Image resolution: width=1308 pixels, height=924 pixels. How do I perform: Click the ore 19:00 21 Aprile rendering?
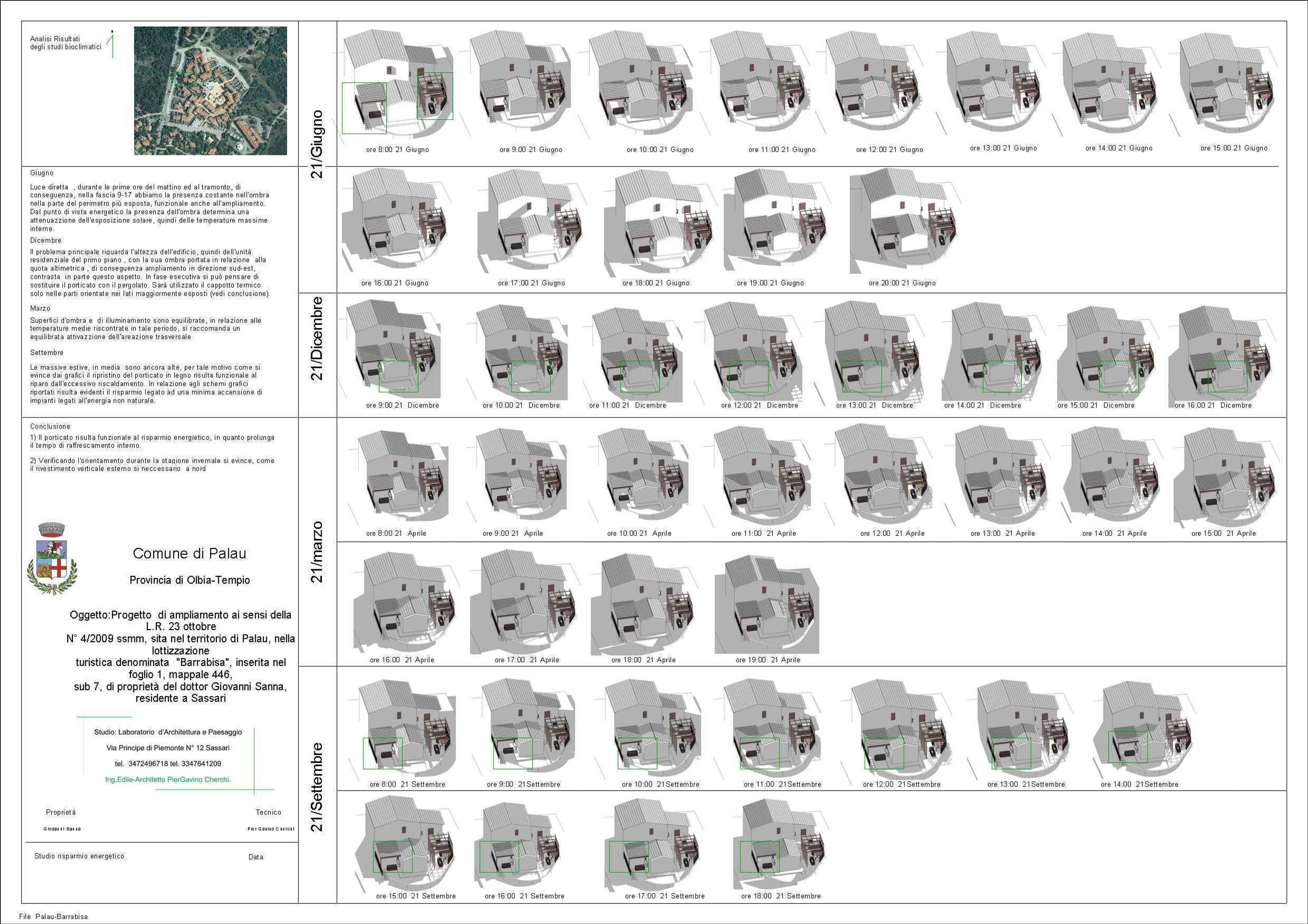click(767, 605)
